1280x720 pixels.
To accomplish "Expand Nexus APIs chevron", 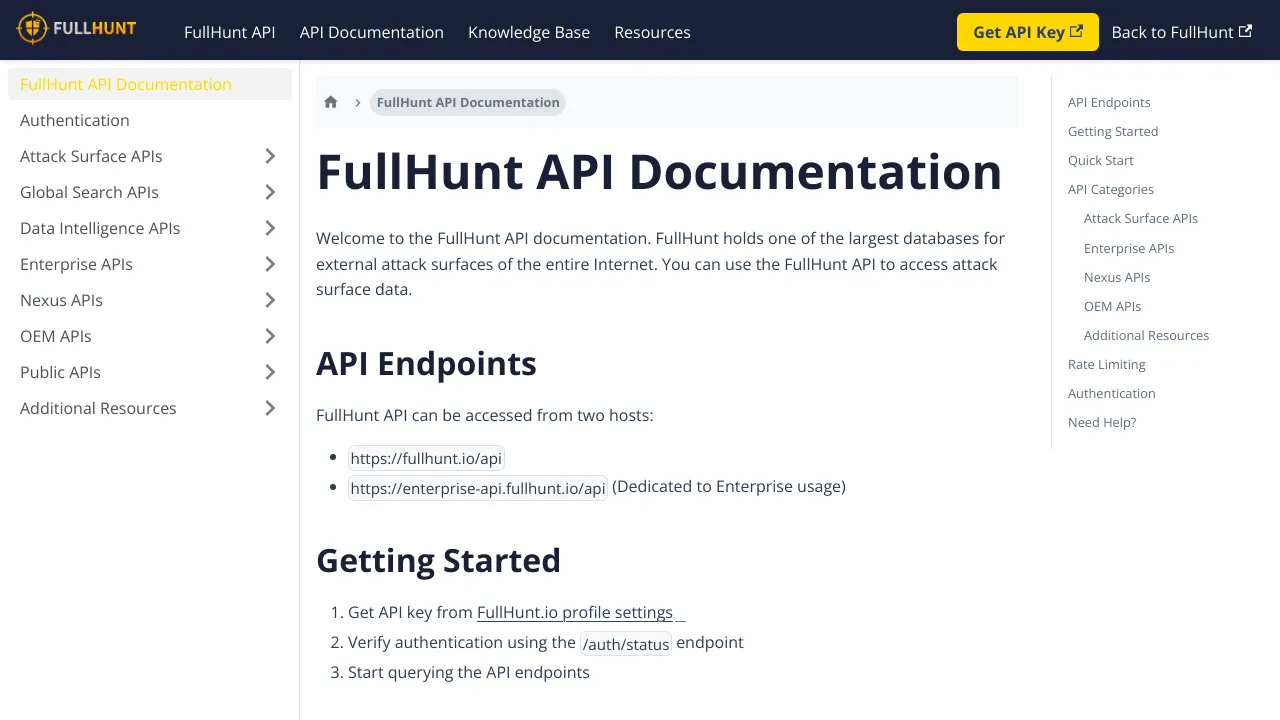I will (270, 300).
